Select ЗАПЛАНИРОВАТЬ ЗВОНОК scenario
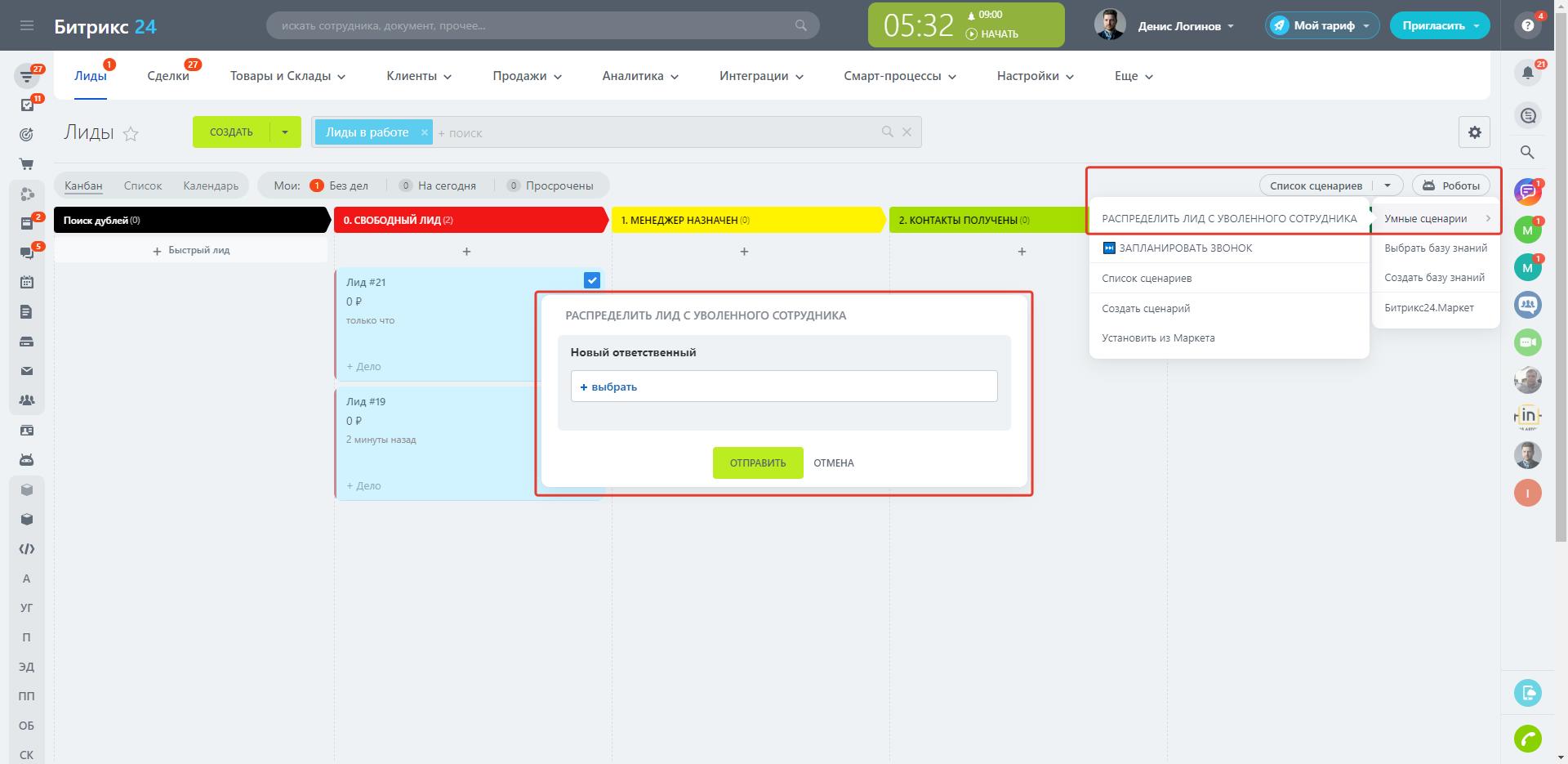1568x764 pixels. pos(1229,248)
